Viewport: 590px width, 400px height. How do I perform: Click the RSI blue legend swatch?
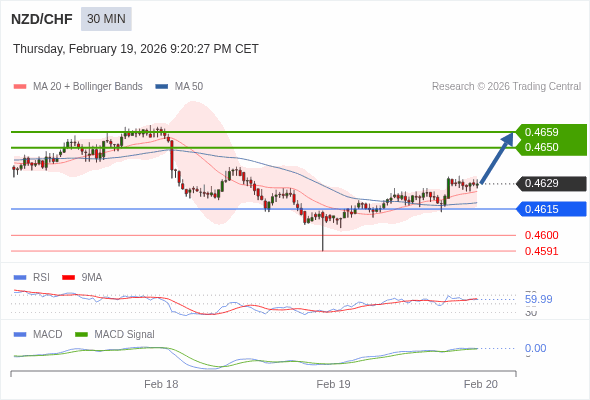pyautogui.click(x=20, y=278)
